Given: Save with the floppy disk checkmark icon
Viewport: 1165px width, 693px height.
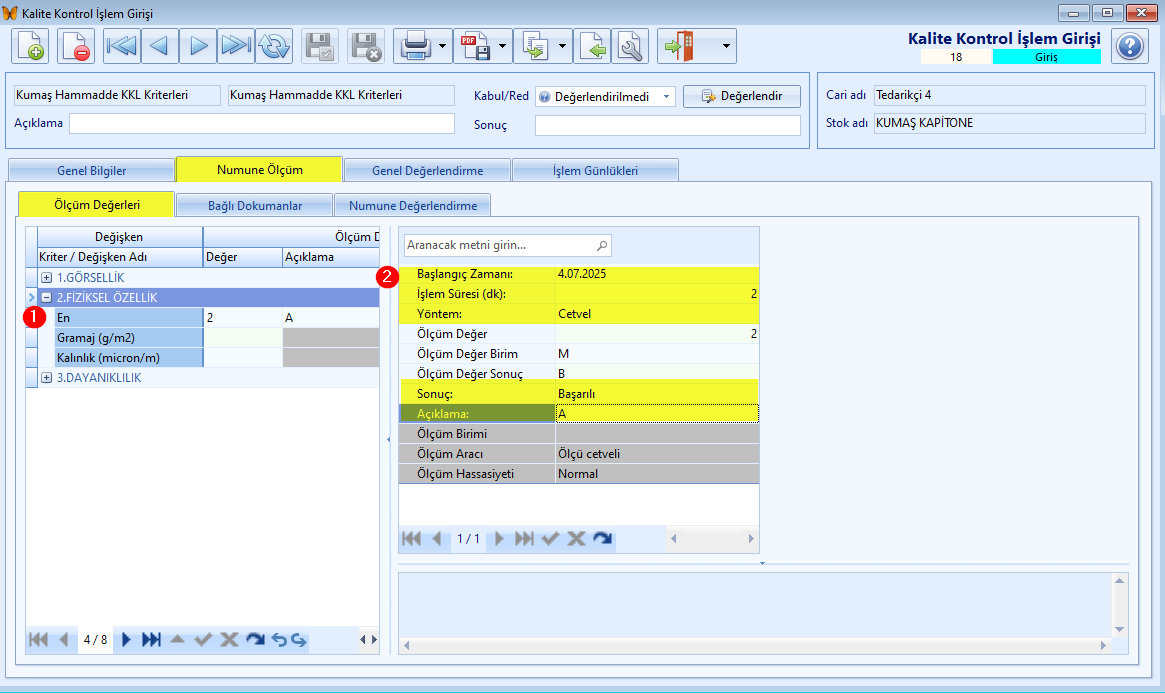Looking at the screenshot, I should point(320,46).
